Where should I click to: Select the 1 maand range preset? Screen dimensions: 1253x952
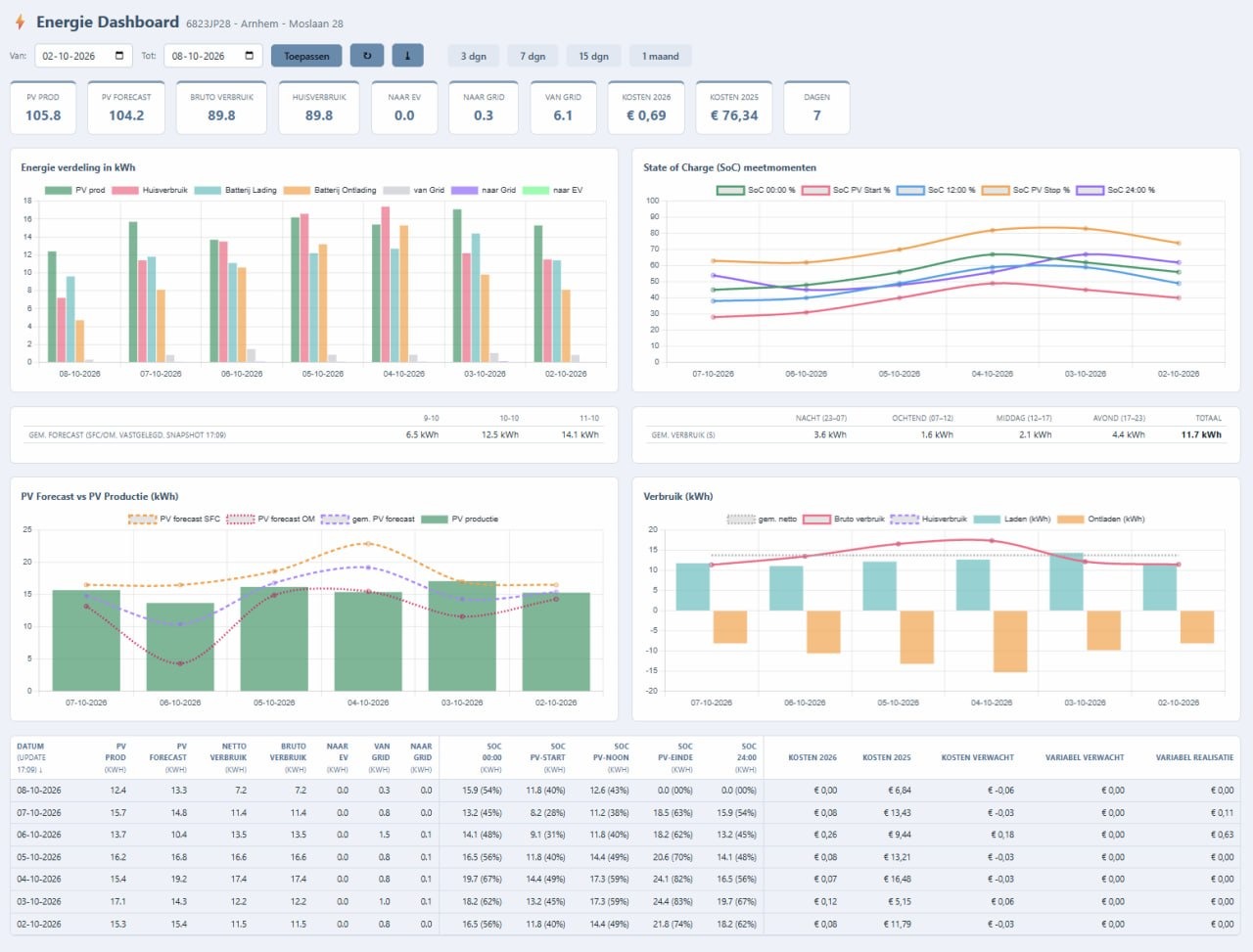pyautogui.click(x=661, y=56)
